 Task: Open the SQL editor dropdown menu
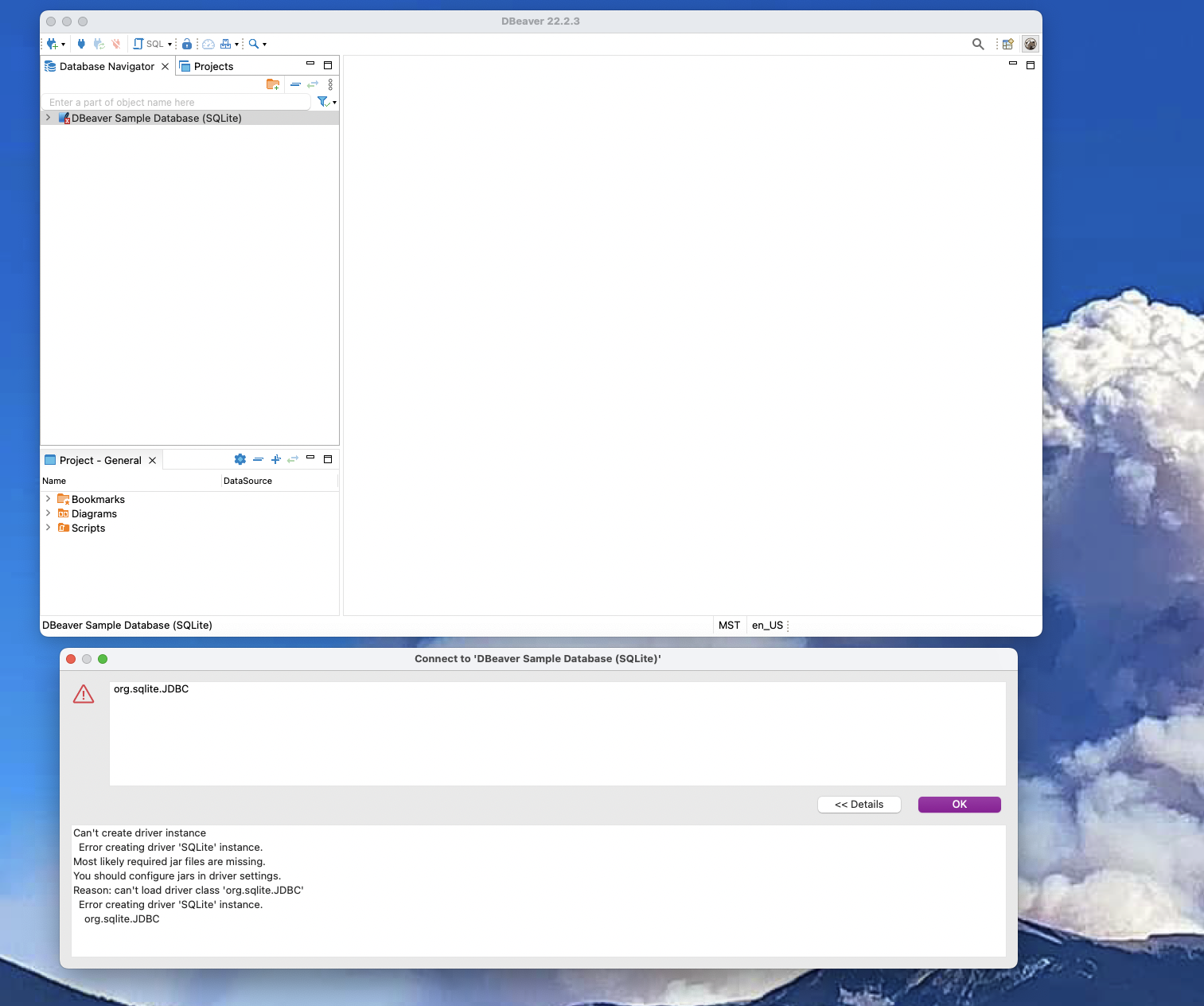coord(169,44)
